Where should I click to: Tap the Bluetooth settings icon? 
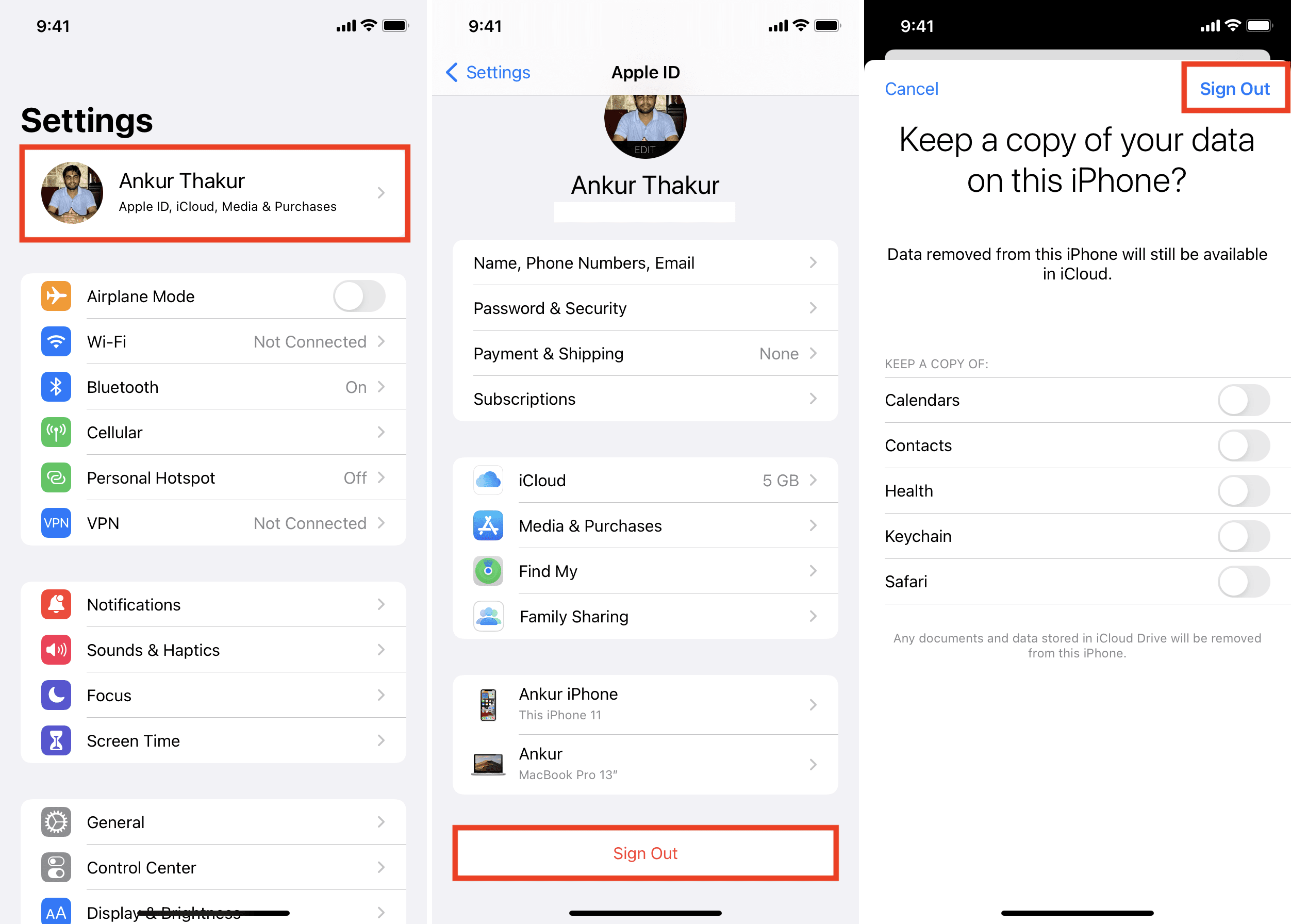[x=53, y=387]
